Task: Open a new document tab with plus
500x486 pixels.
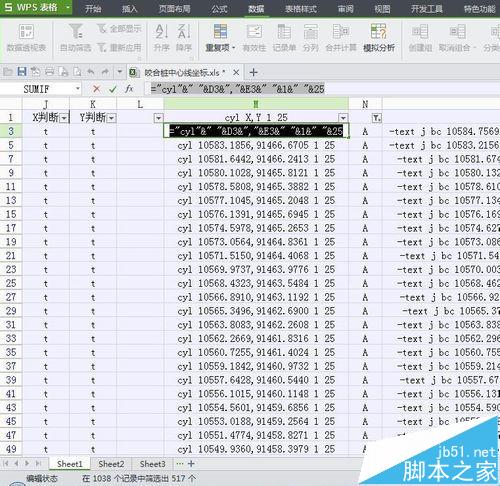Action: click(253, 72)
